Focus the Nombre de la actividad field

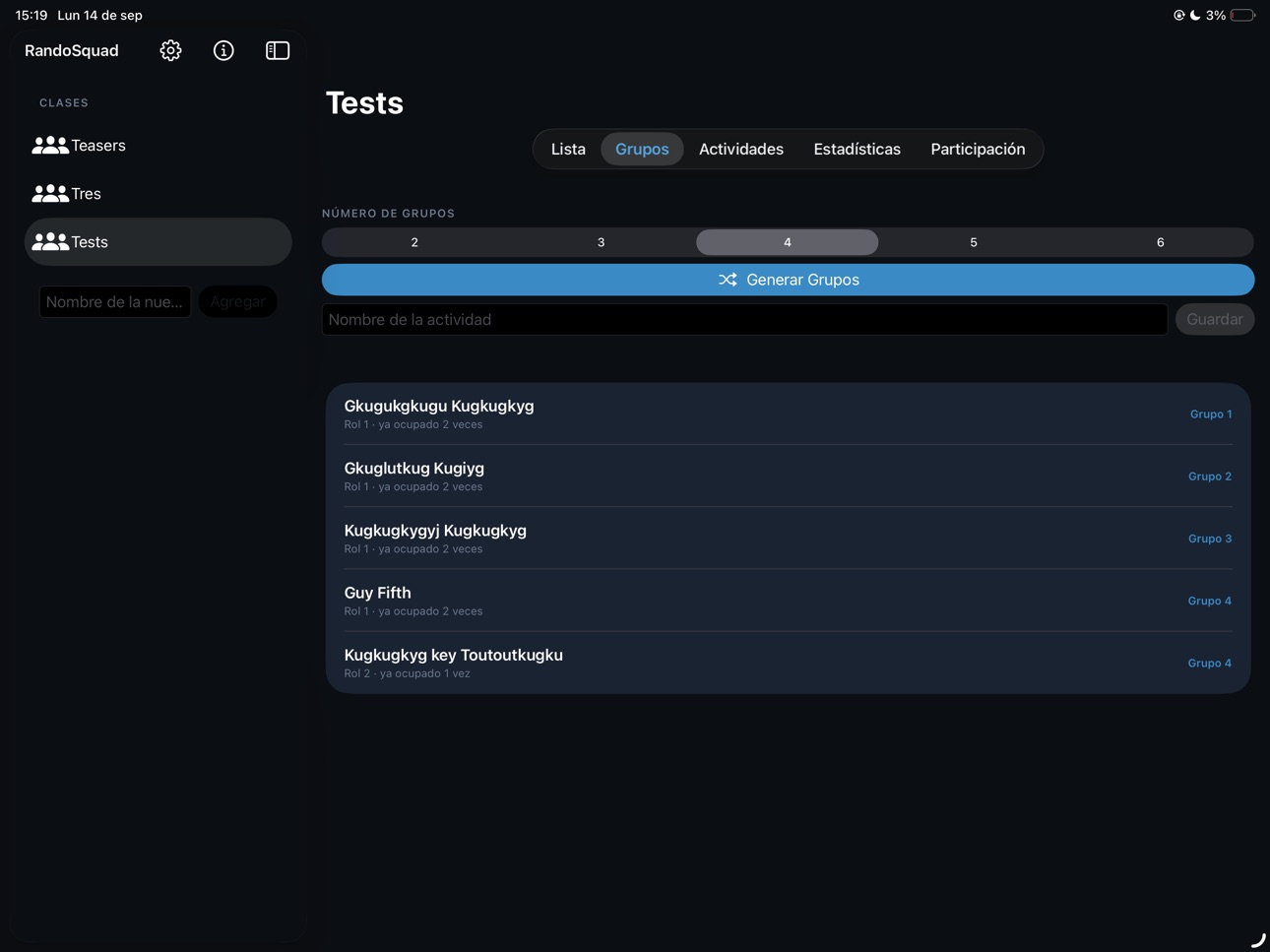pos(744,319)
